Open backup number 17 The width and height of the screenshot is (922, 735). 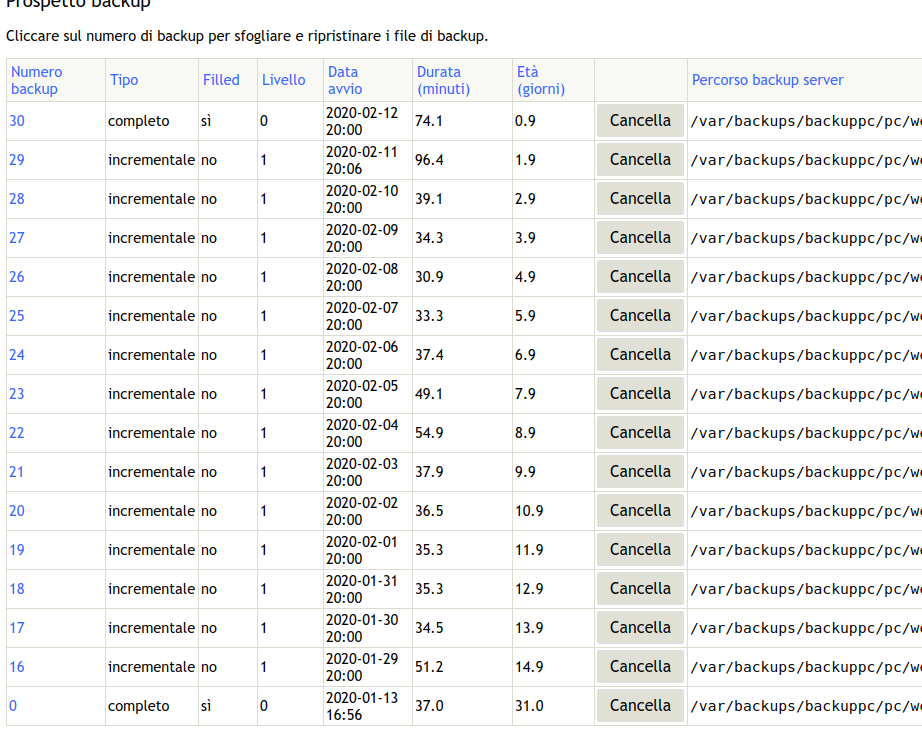pos(17,628)
